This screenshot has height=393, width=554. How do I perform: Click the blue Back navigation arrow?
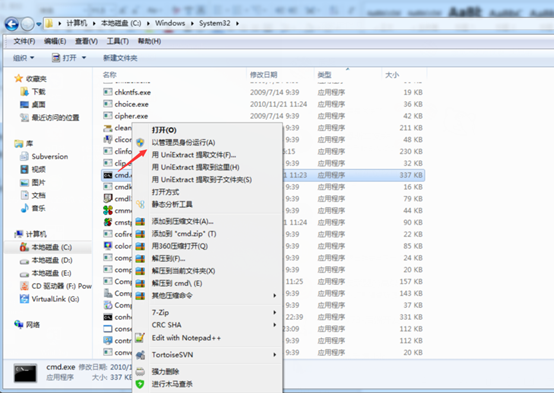12,24
